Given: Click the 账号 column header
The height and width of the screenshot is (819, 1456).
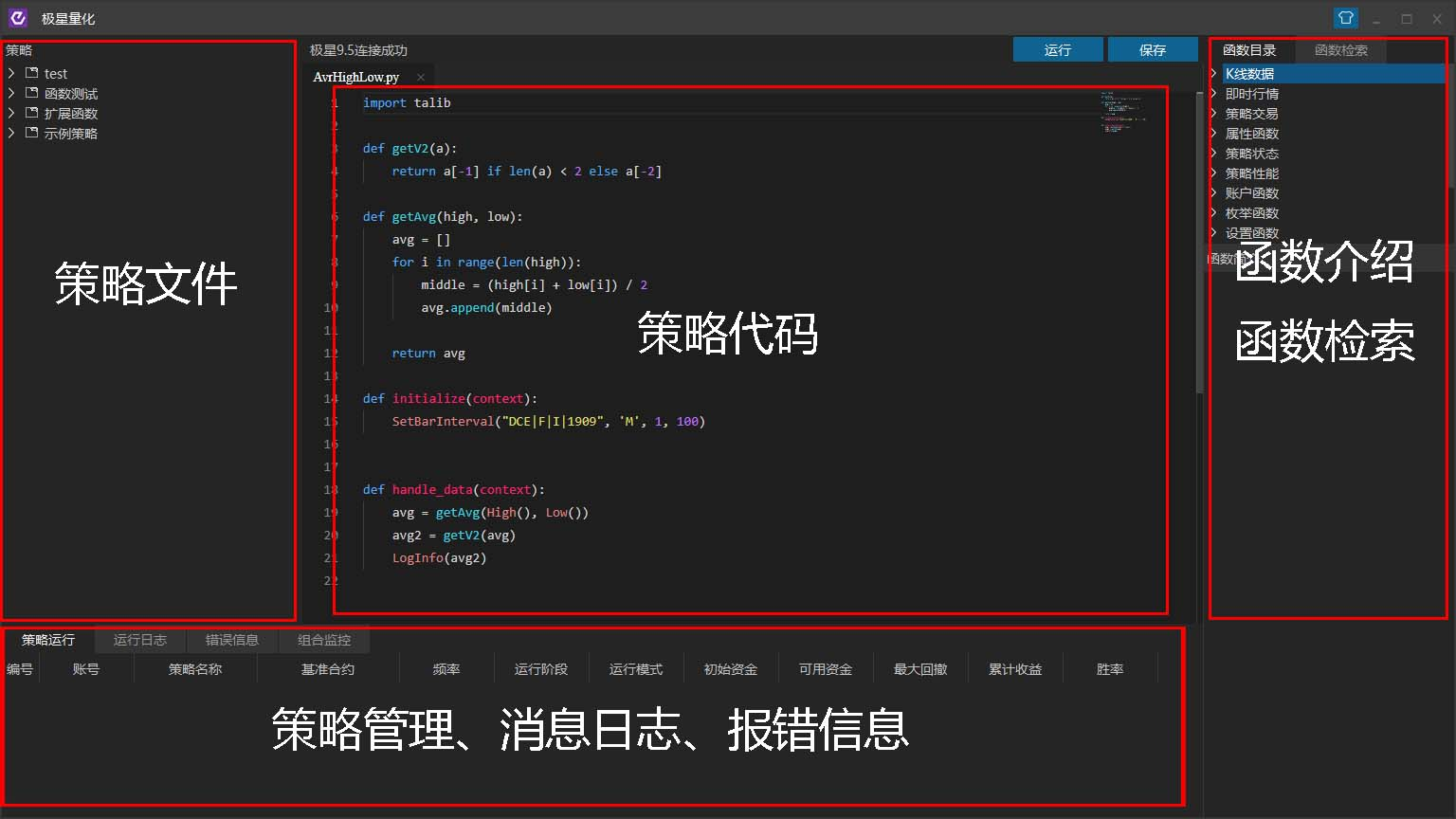Looking at the screenshot, I should coord(86,669).
